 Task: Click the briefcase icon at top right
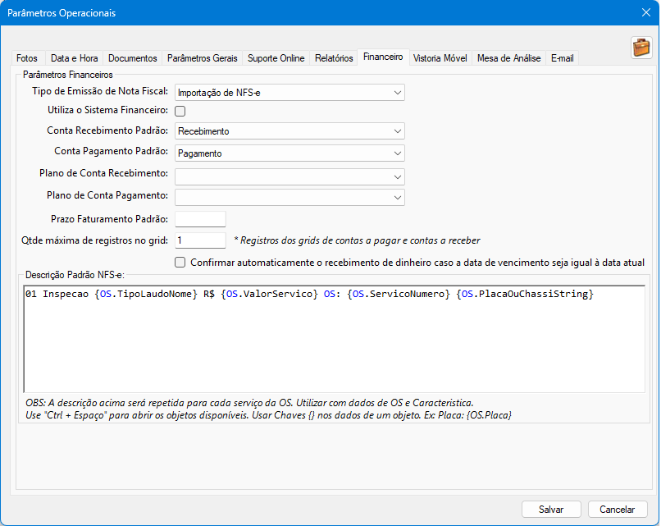coord(641,47)
